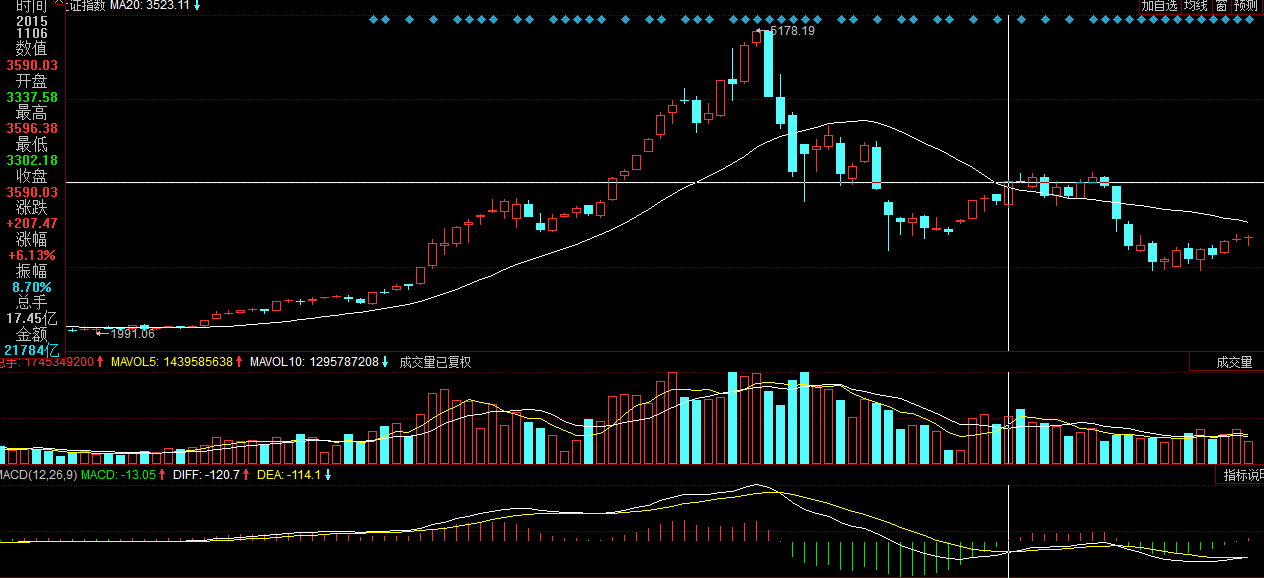Click the 涨跌 +207.47 change value
This screenshot has width=1264, height=578.
tap(32, 223)
